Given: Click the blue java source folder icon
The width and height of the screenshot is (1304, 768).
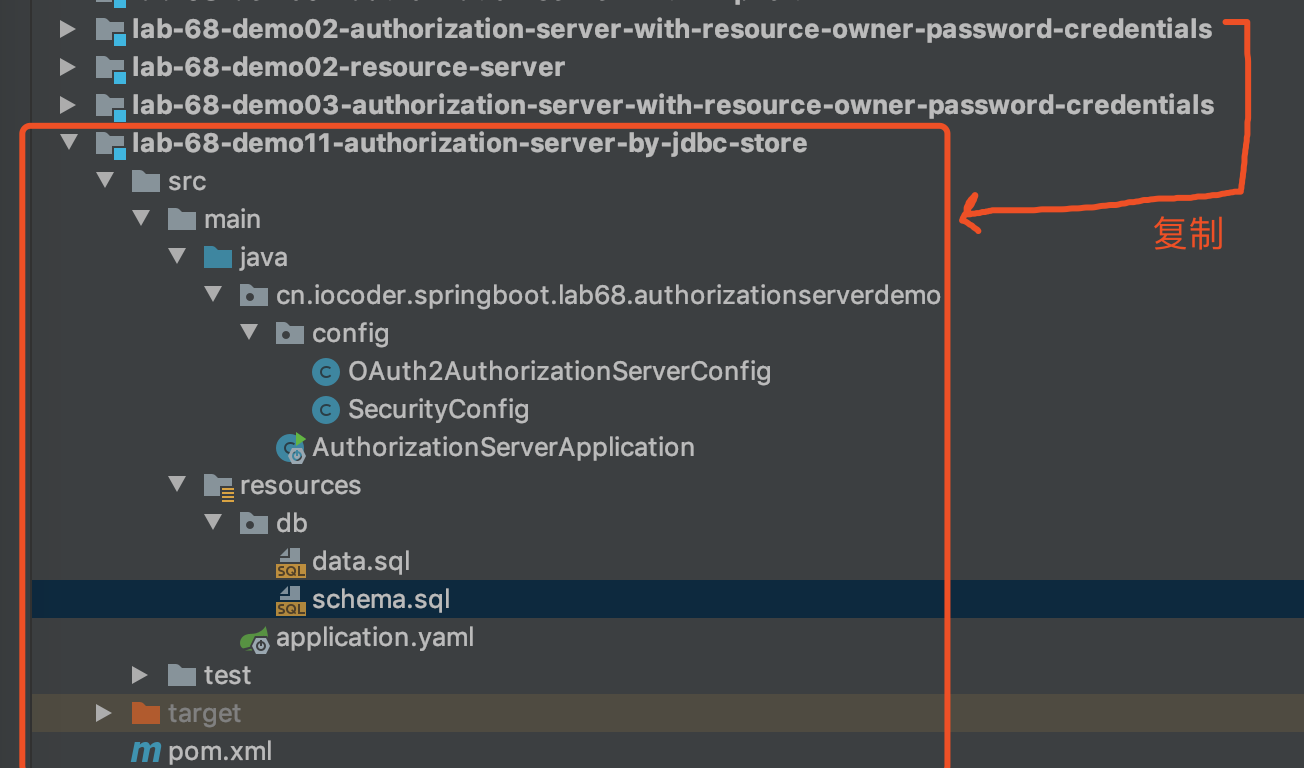Looking at the screenshot, I should click(218, 258).
